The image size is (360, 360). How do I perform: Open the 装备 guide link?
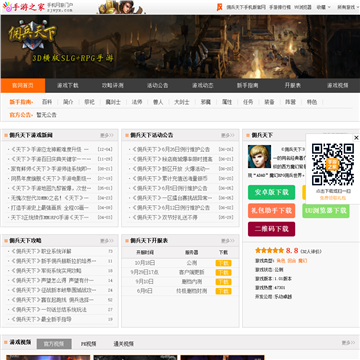tap(269, 102)
